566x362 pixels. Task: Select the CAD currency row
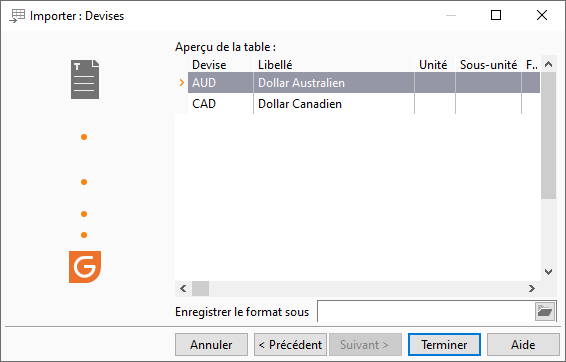[x=364, y=104]
